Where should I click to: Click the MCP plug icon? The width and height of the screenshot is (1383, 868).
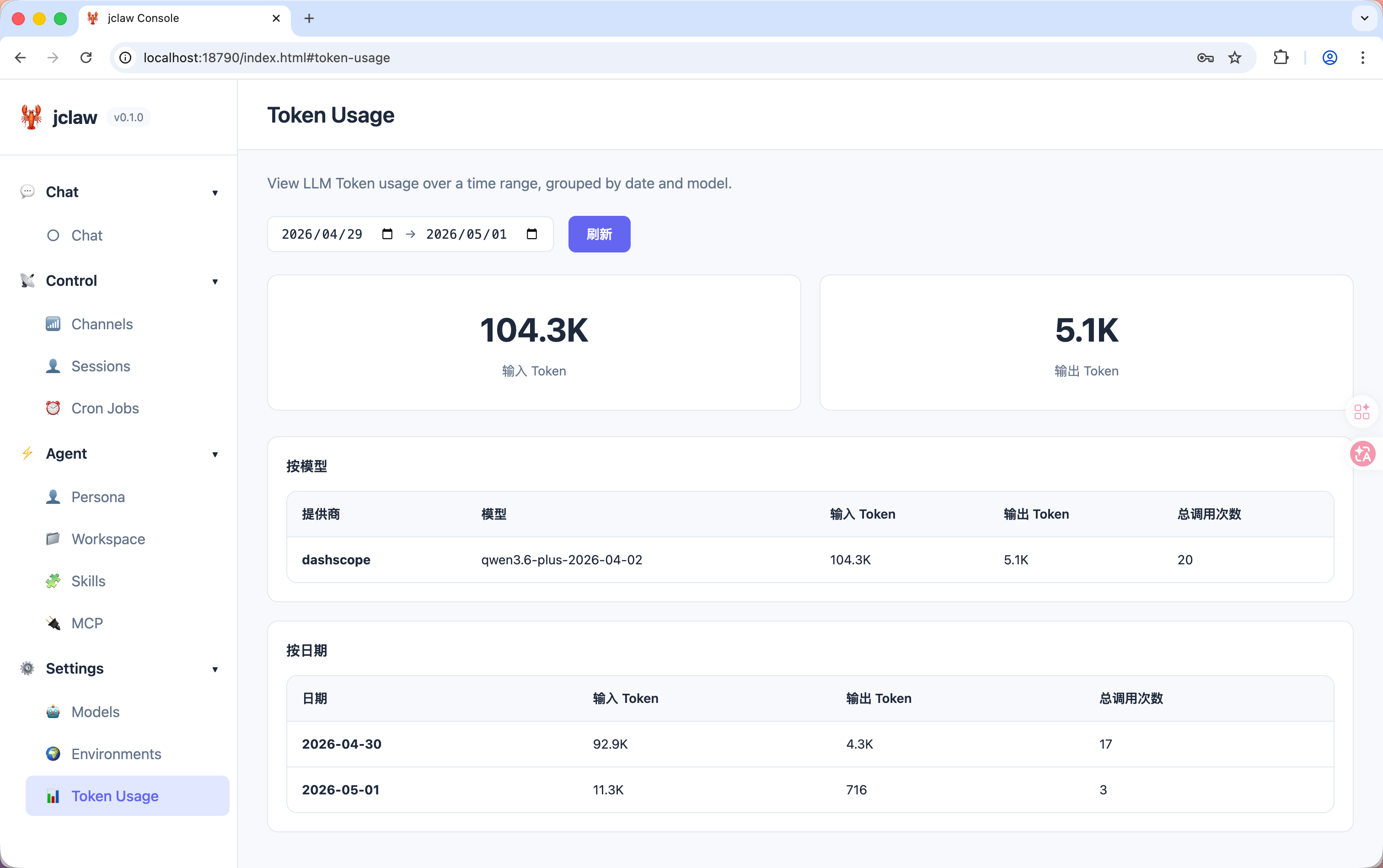(x=53, y=623)
